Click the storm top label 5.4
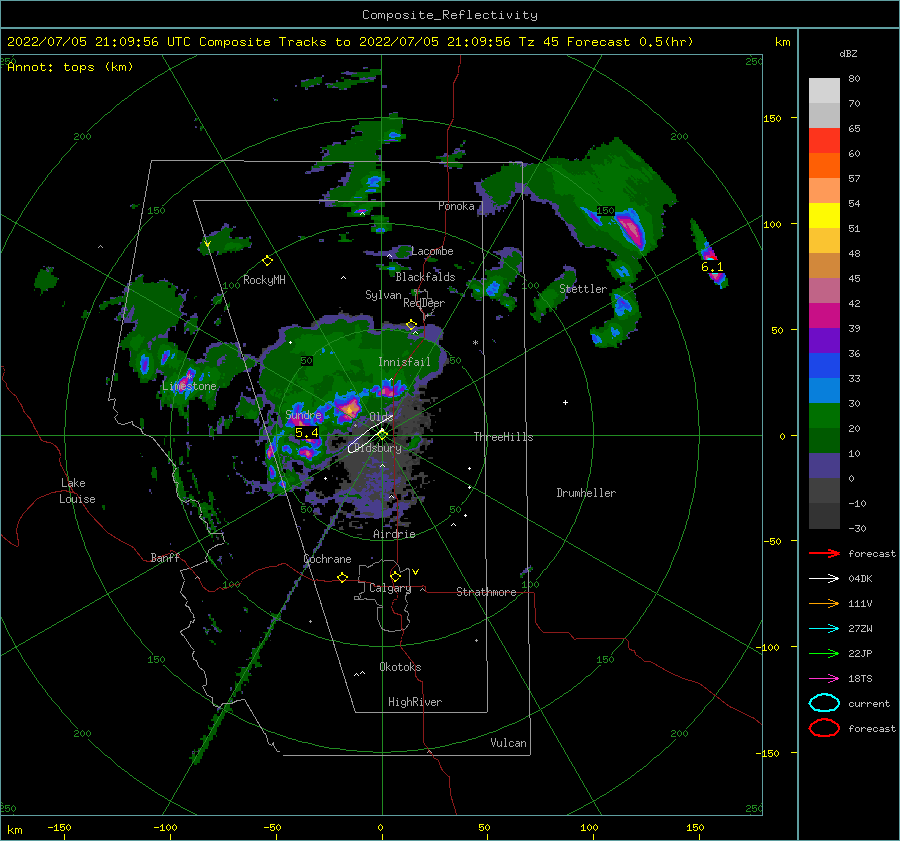900x841 pixels. (307, 433)
